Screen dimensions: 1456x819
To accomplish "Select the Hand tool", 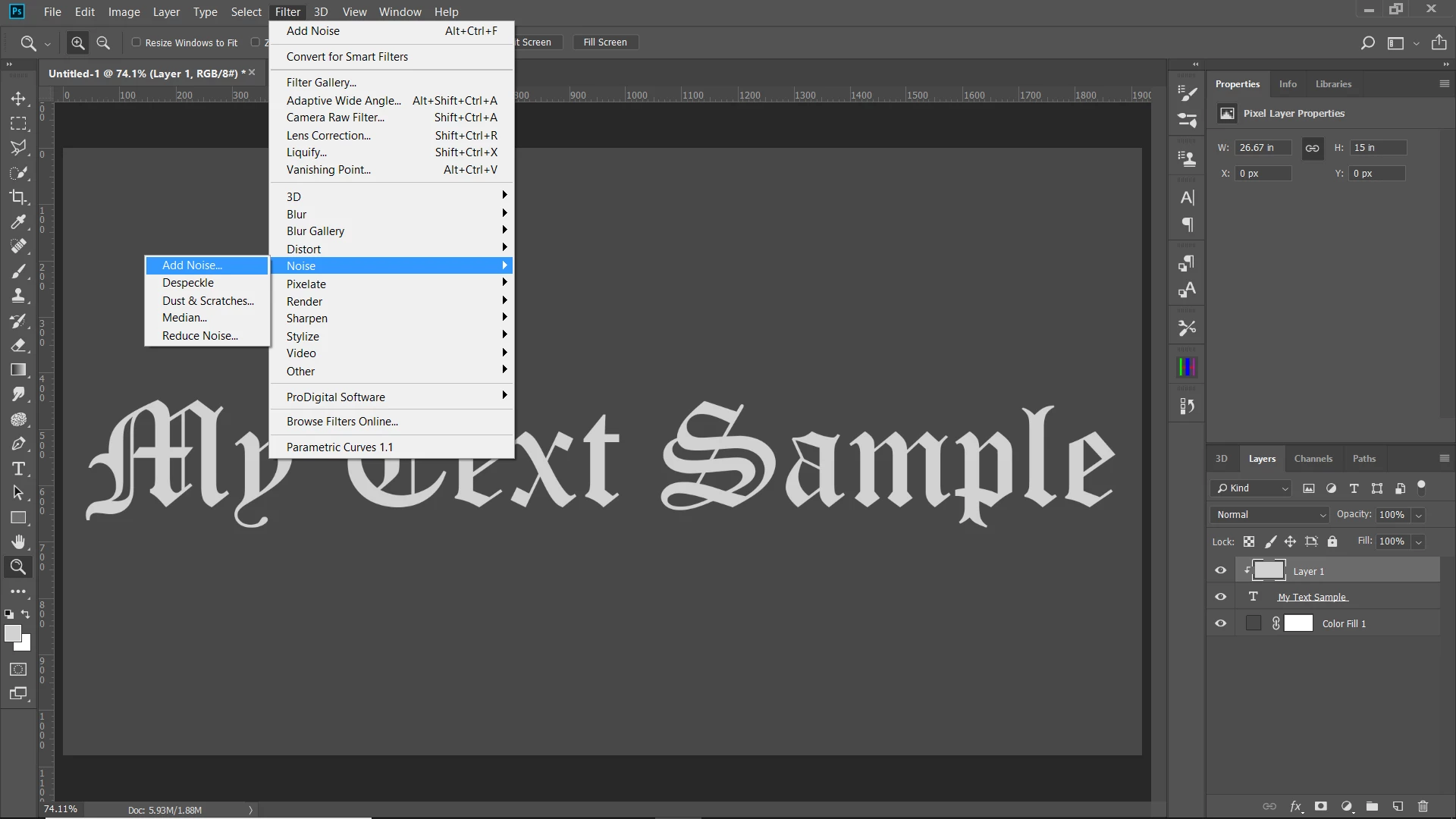I will (18, 541).
